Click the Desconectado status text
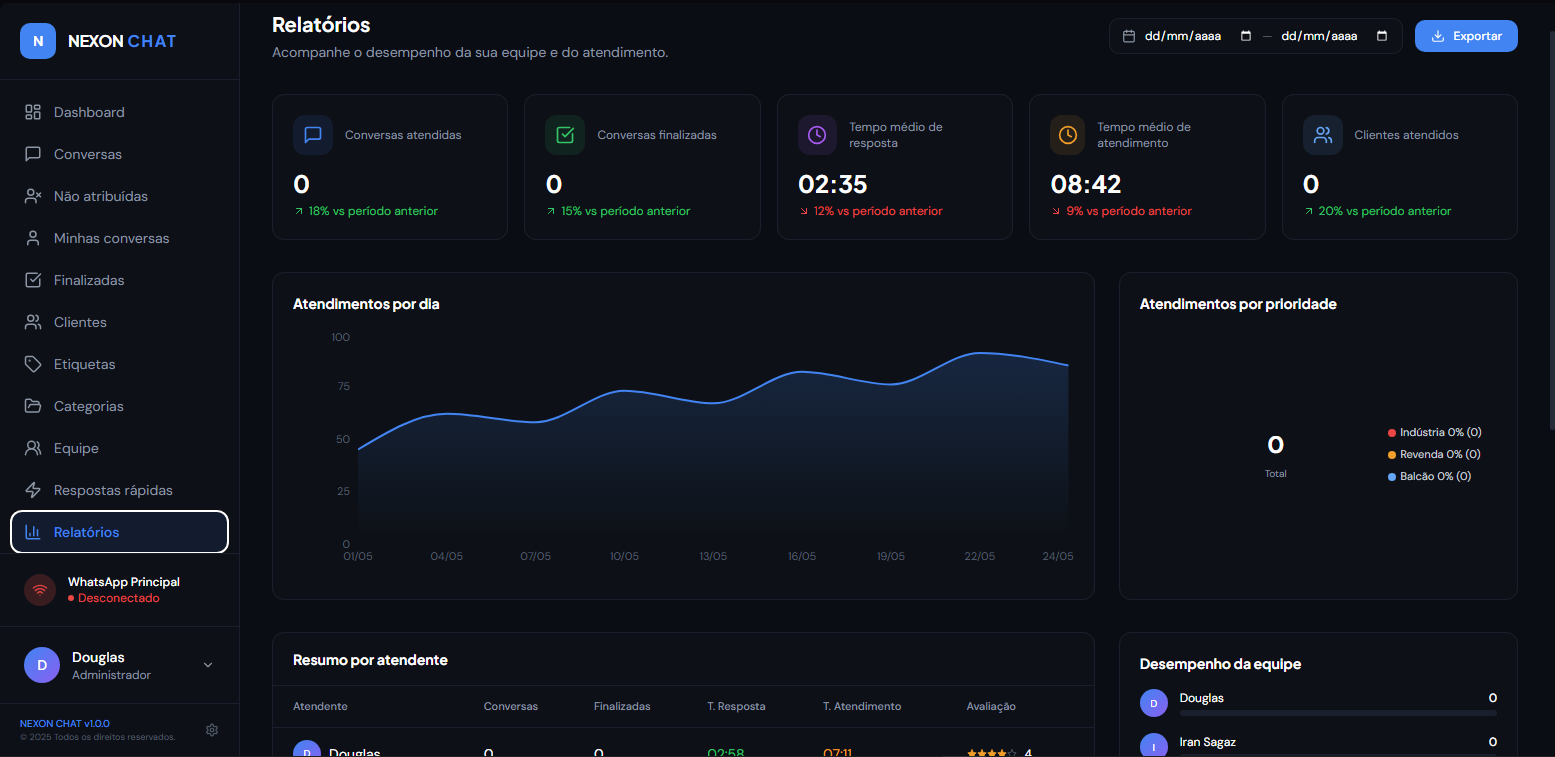 click(x=119, y=598)
